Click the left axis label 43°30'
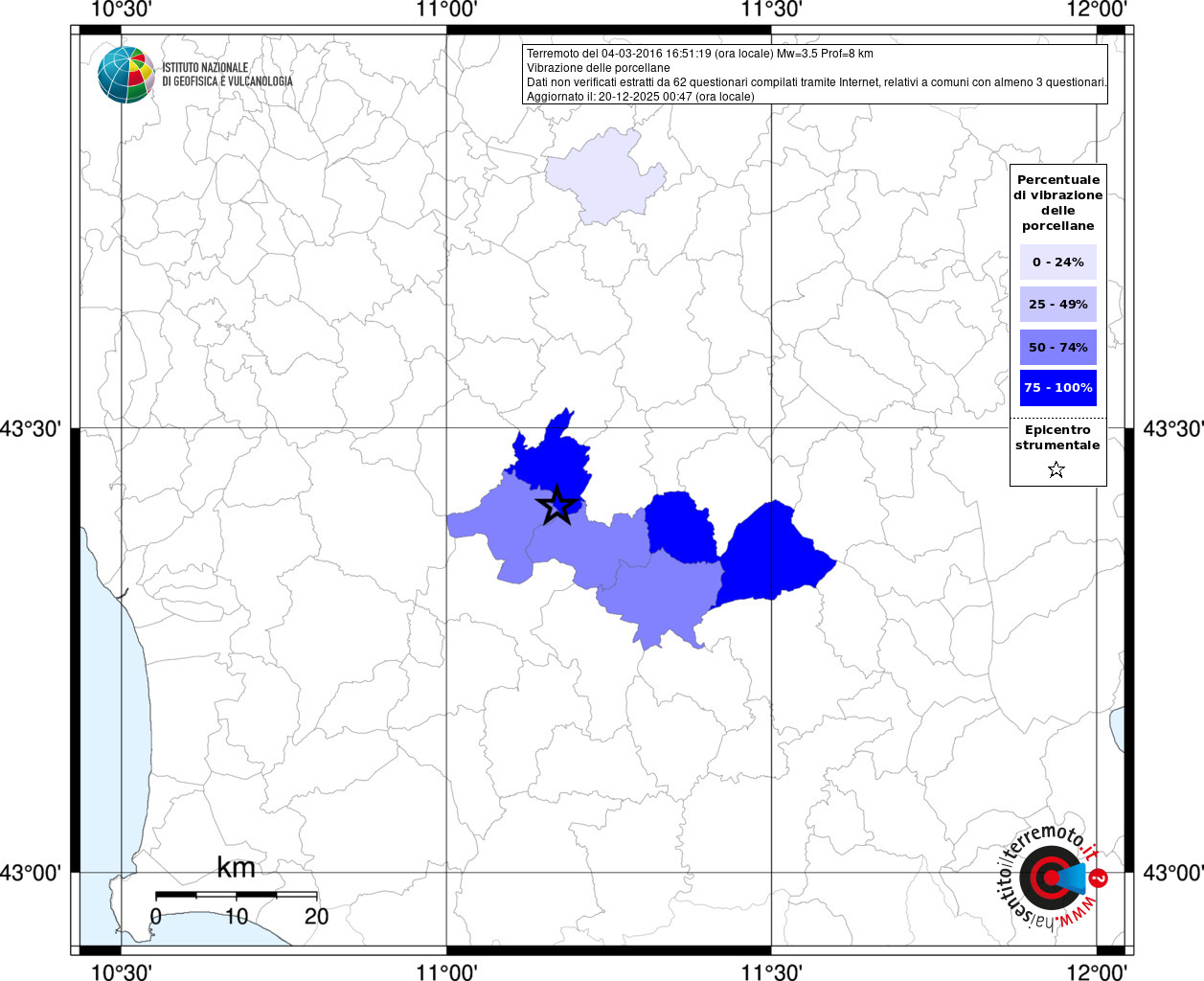Screen dimensions: 1204x981 [31, 428]
